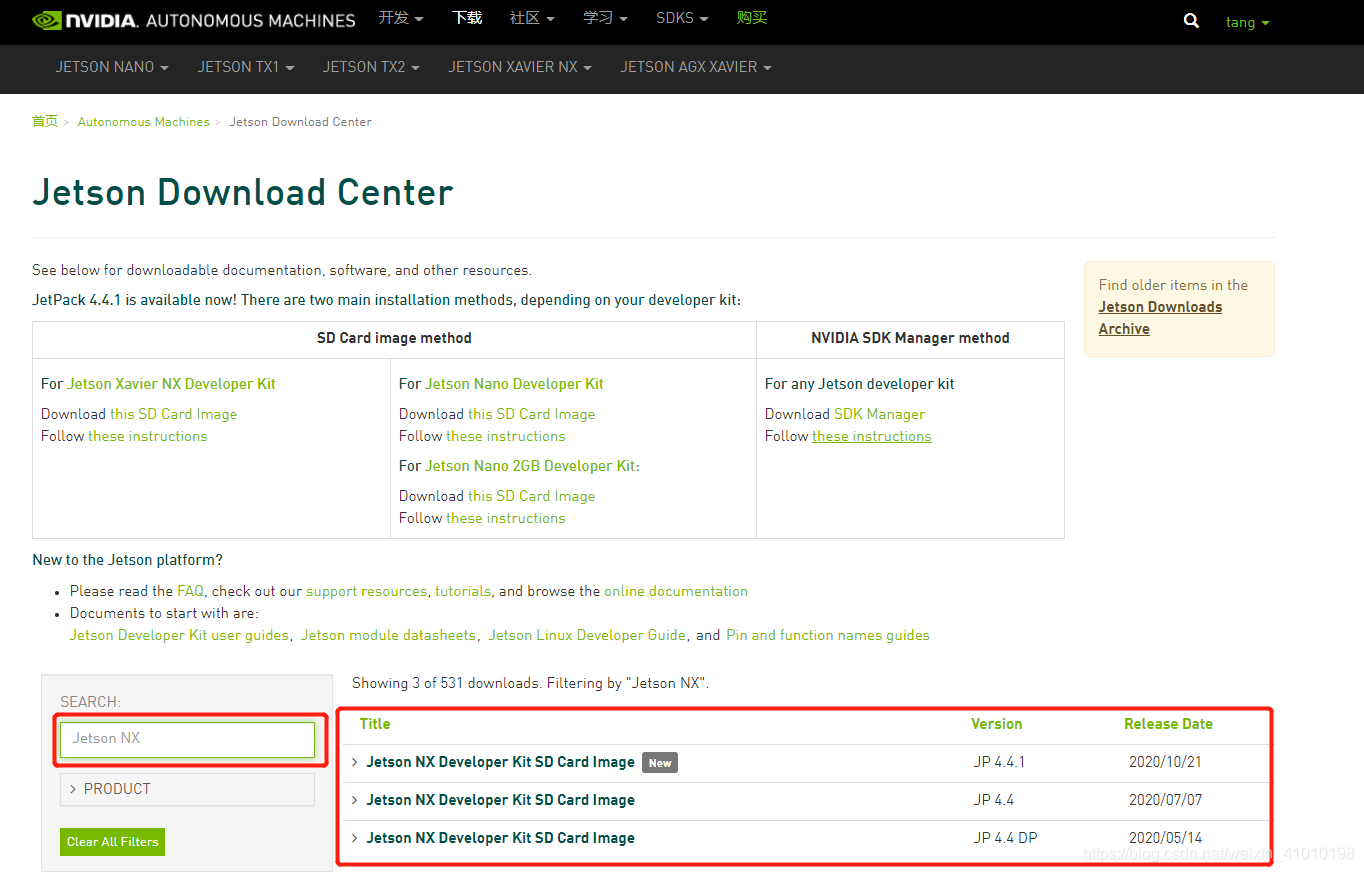Open Jetson Developer Kit user guides link
The height and width of the screenshot is (872, 1364).
pos(179,635)
